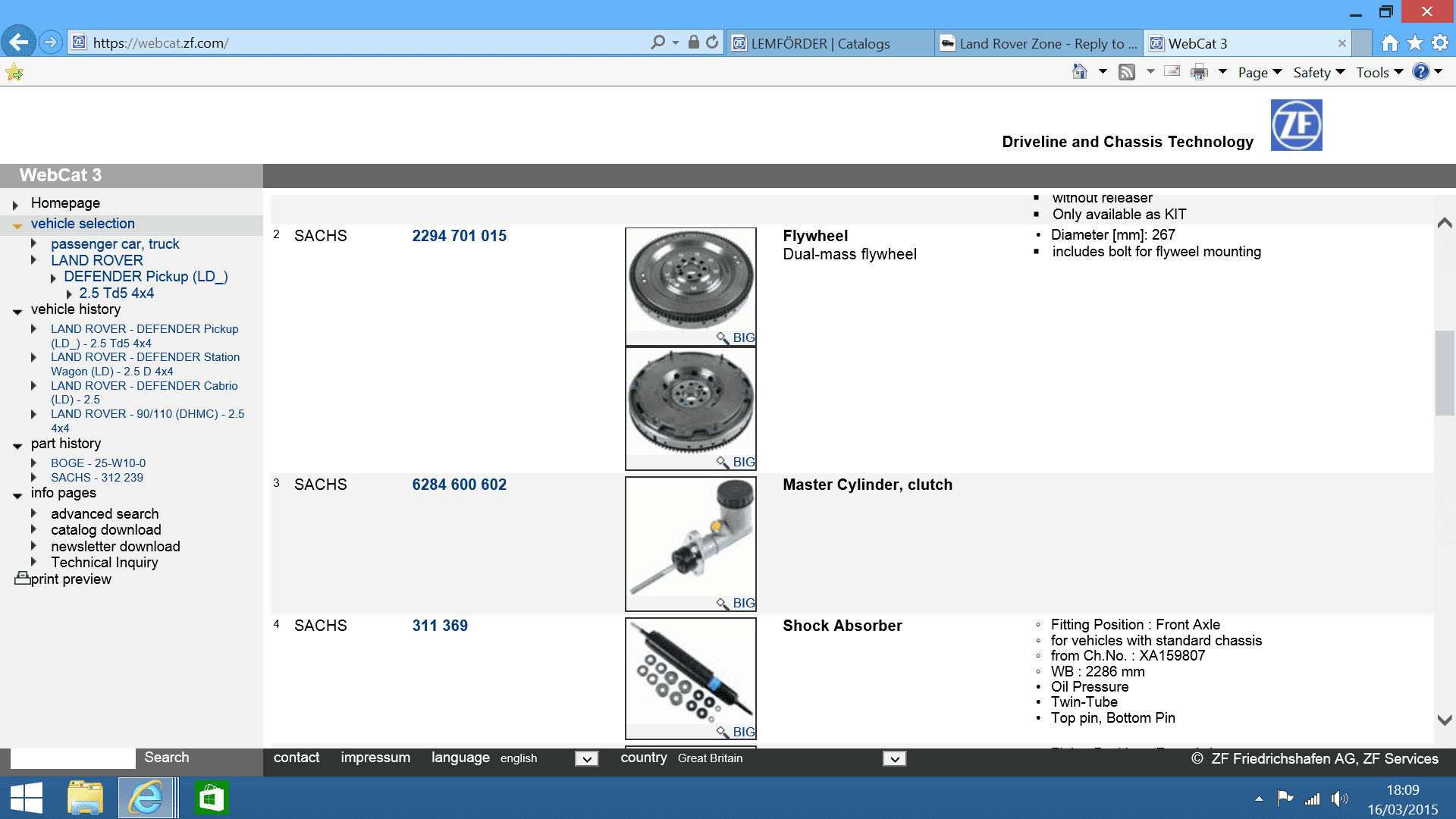
Task: Open part number 311 369
Action: click(x=440, y=626)
